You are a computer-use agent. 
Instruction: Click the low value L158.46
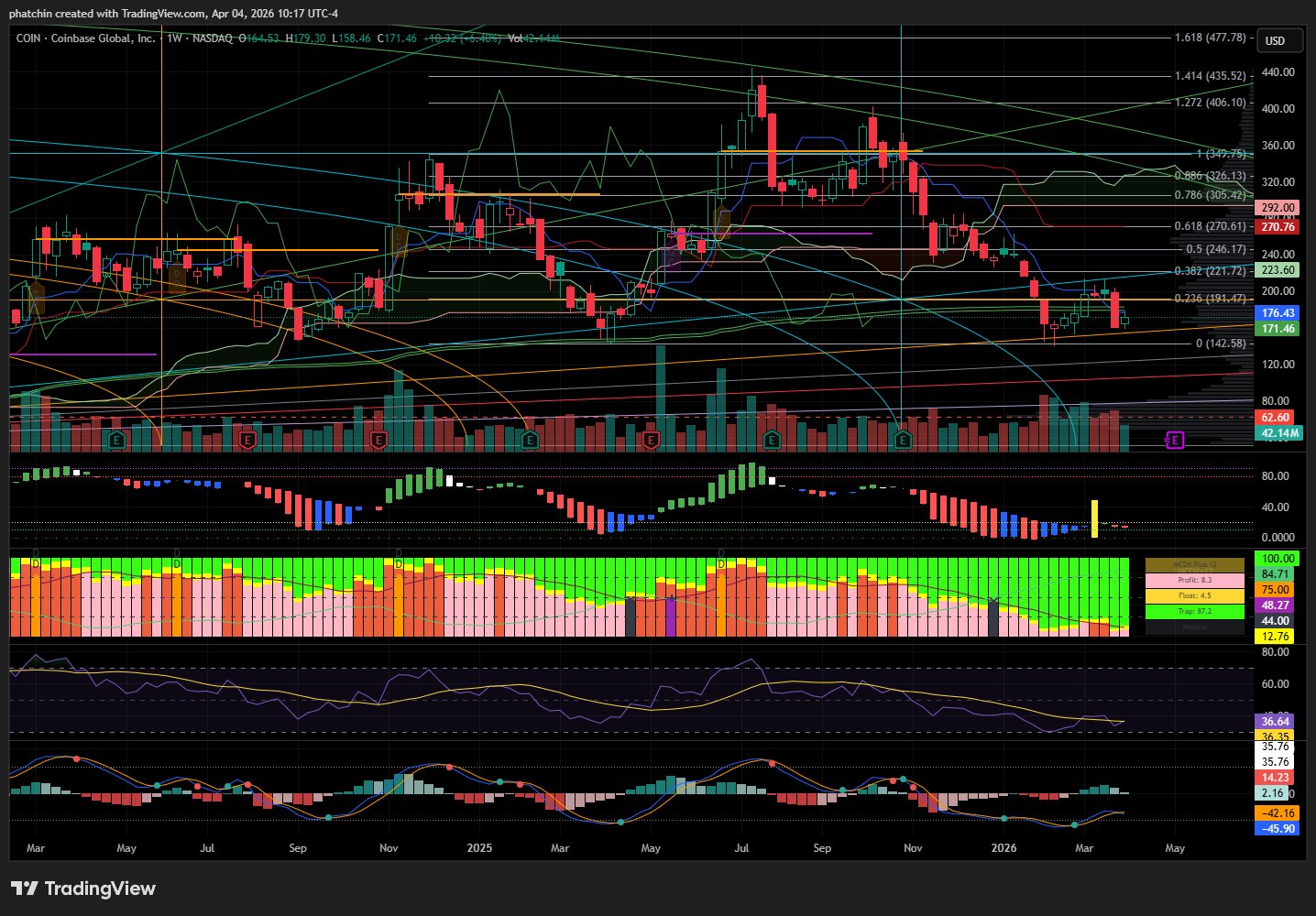(351, 38)
